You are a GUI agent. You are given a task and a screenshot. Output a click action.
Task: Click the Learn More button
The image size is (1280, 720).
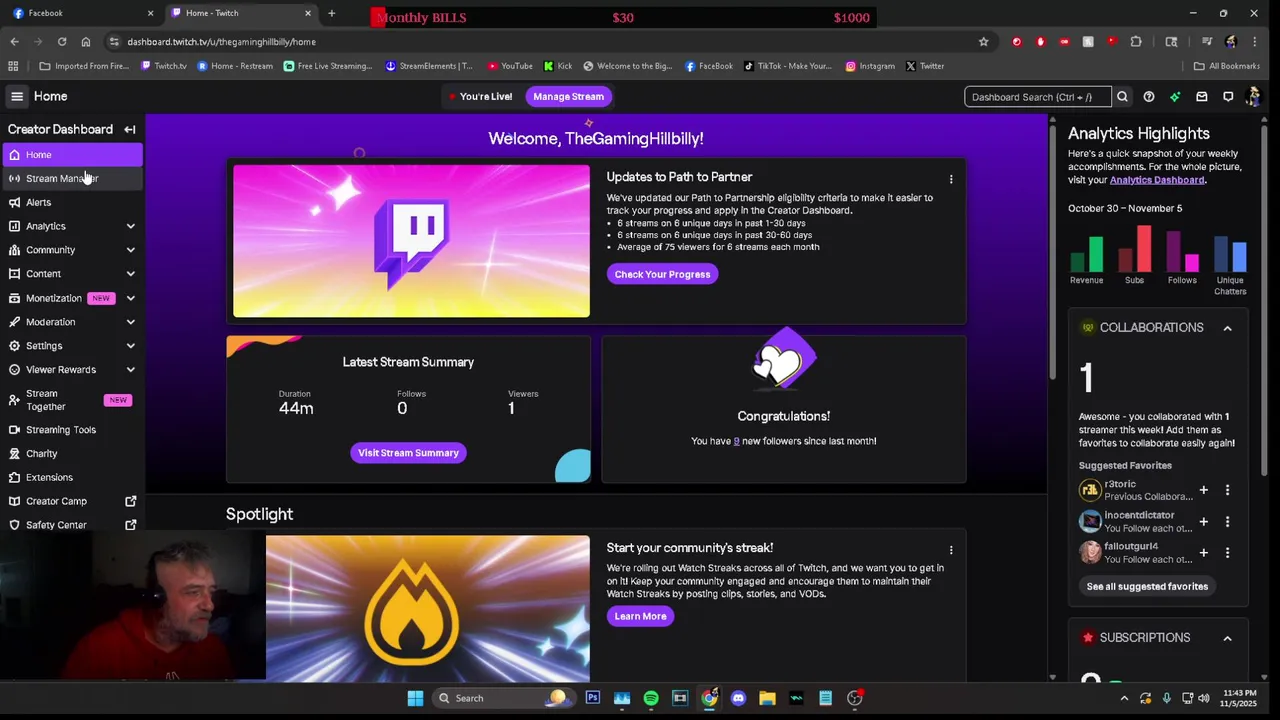click(640, 616)
